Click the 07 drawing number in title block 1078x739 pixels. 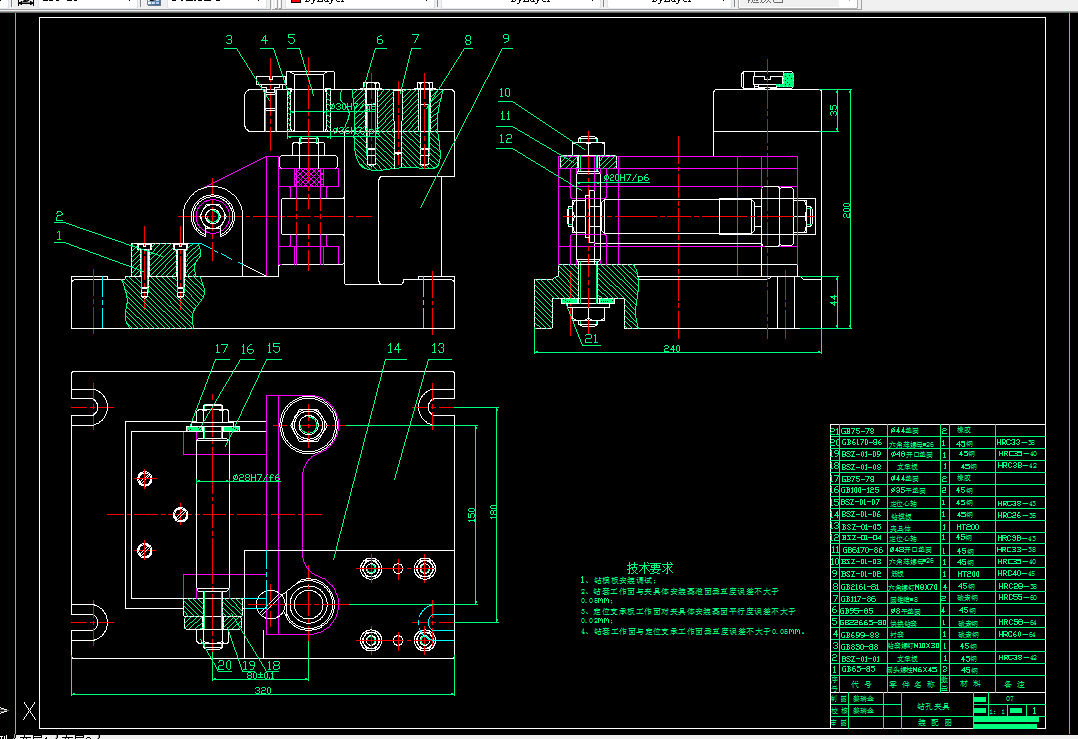pos(1009,698)
